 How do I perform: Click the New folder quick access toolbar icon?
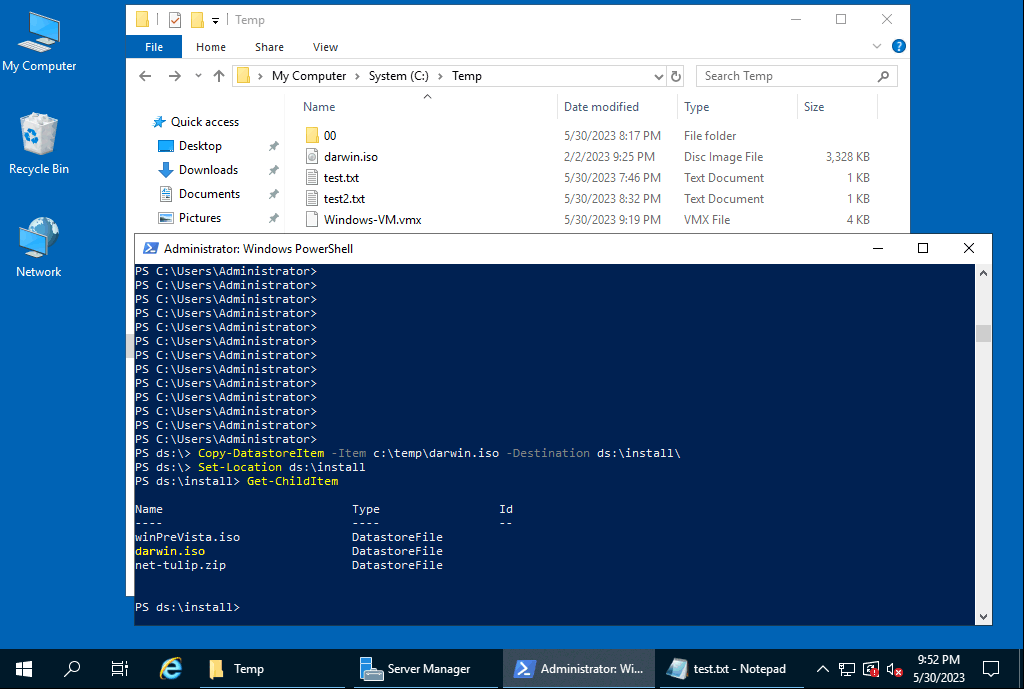pyautogui.click(x=197, y=20)
